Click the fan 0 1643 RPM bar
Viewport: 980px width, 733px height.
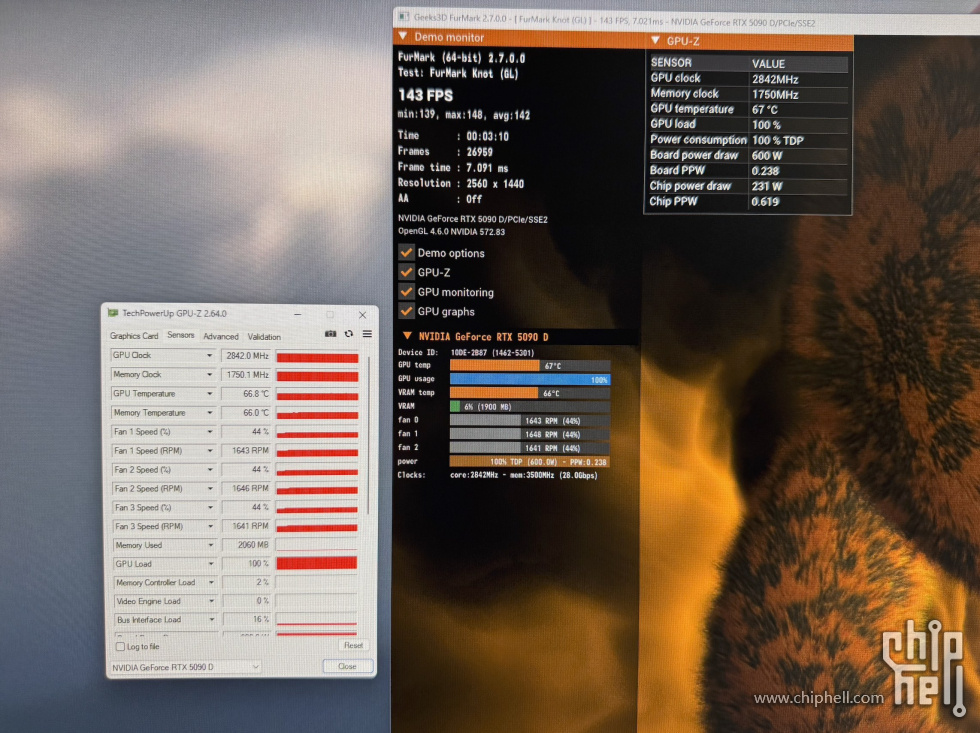(530, 421)
